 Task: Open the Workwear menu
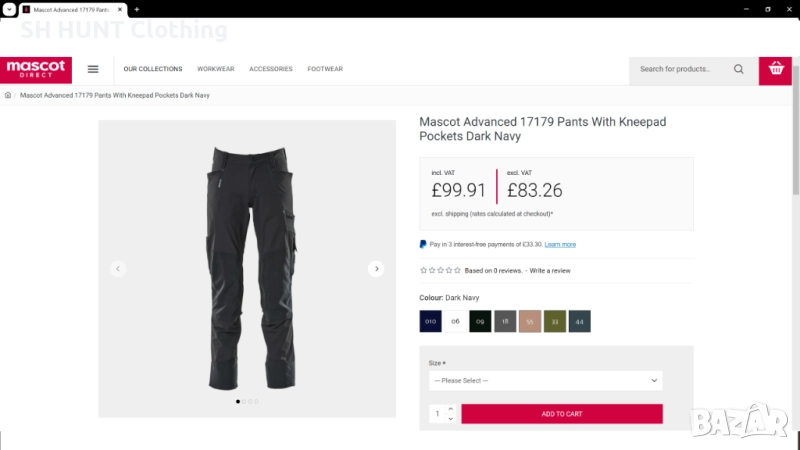pos(216,69)
